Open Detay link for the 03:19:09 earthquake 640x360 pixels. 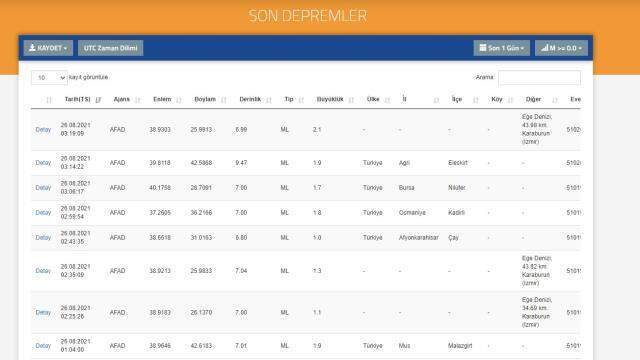pyautogui.click(x=43, y=129)
